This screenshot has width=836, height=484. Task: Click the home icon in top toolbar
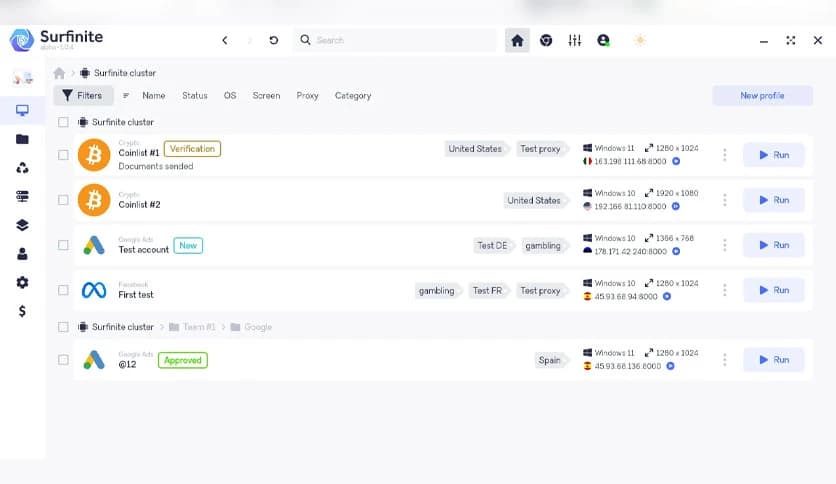[517, 41]
